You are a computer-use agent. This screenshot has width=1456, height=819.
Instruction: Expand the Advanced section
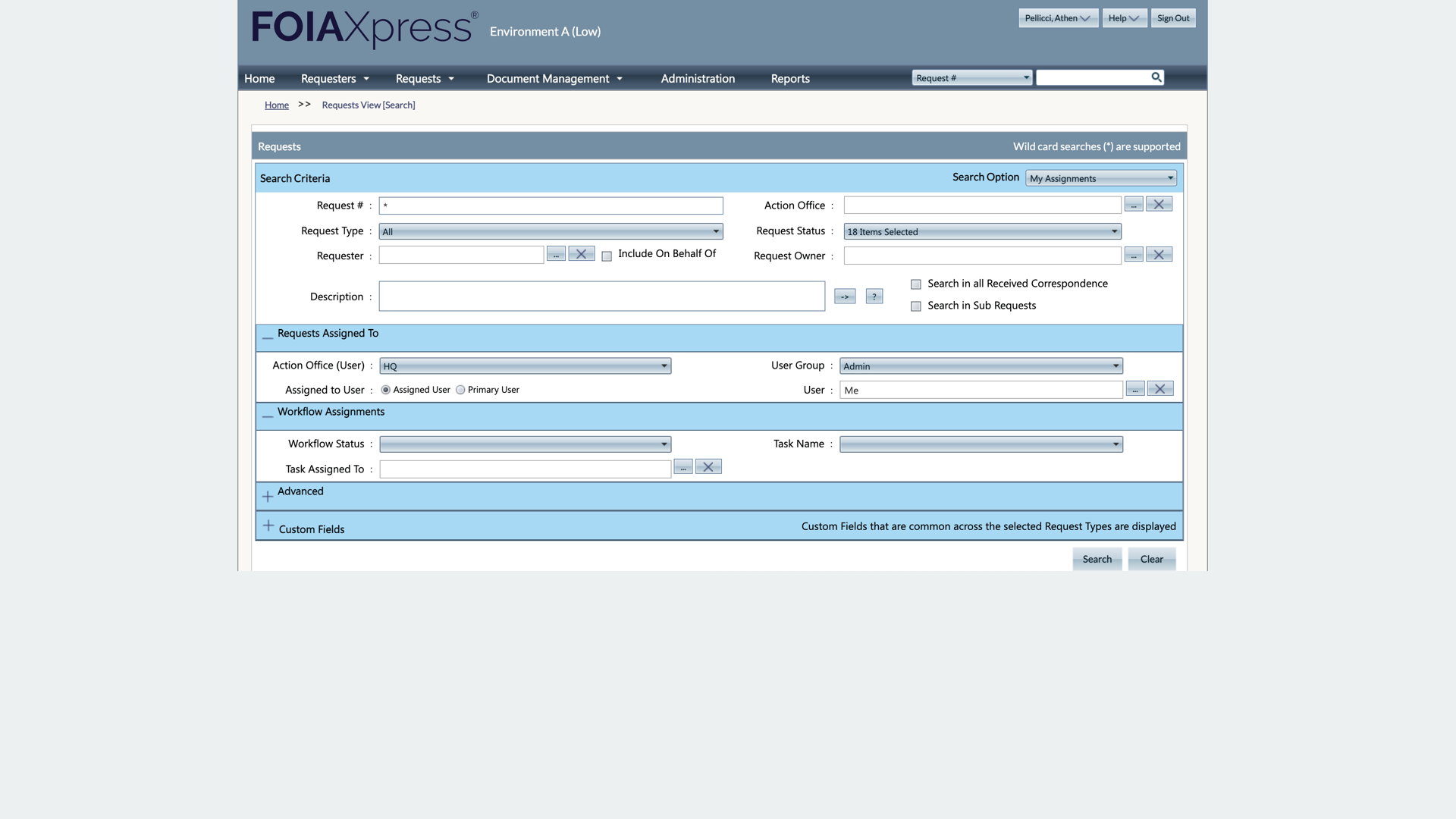coord(268,496)
